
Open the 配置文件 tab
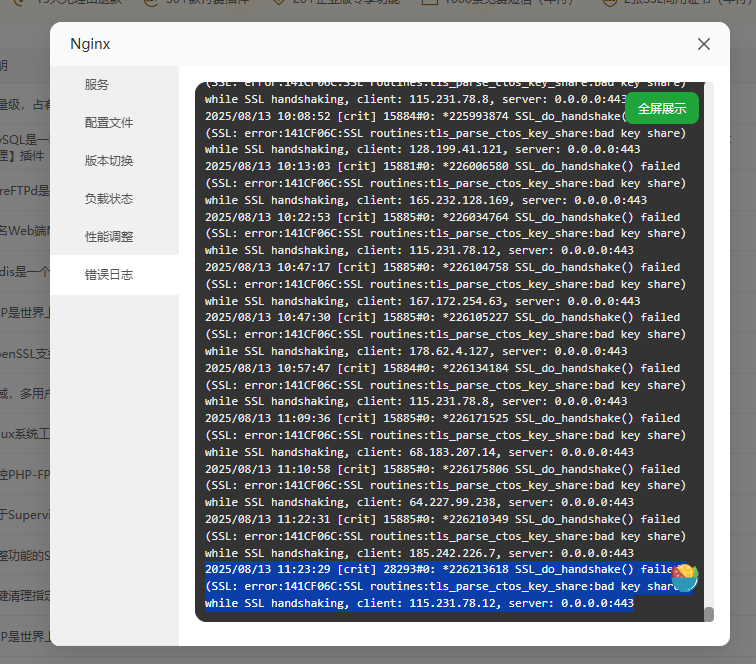(109, 123)
